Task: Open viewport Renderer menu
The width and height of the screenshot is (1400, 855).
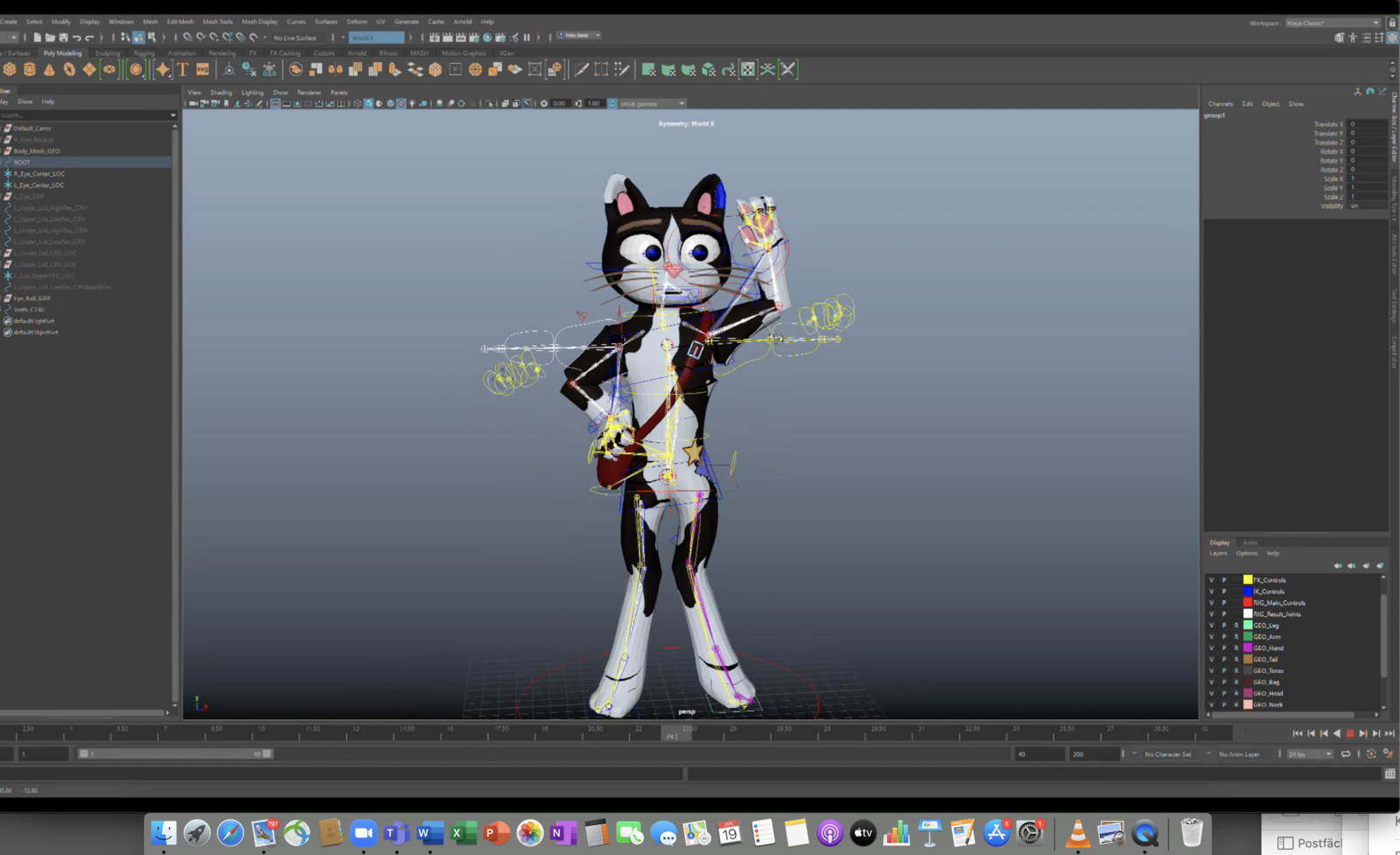Action: 309,92
